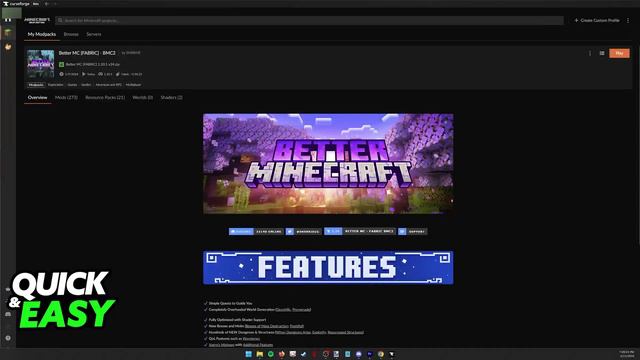Viewport: 640px width, 360px height.
Task: Click the Modpacks category tag
Action: click(36, 85)
